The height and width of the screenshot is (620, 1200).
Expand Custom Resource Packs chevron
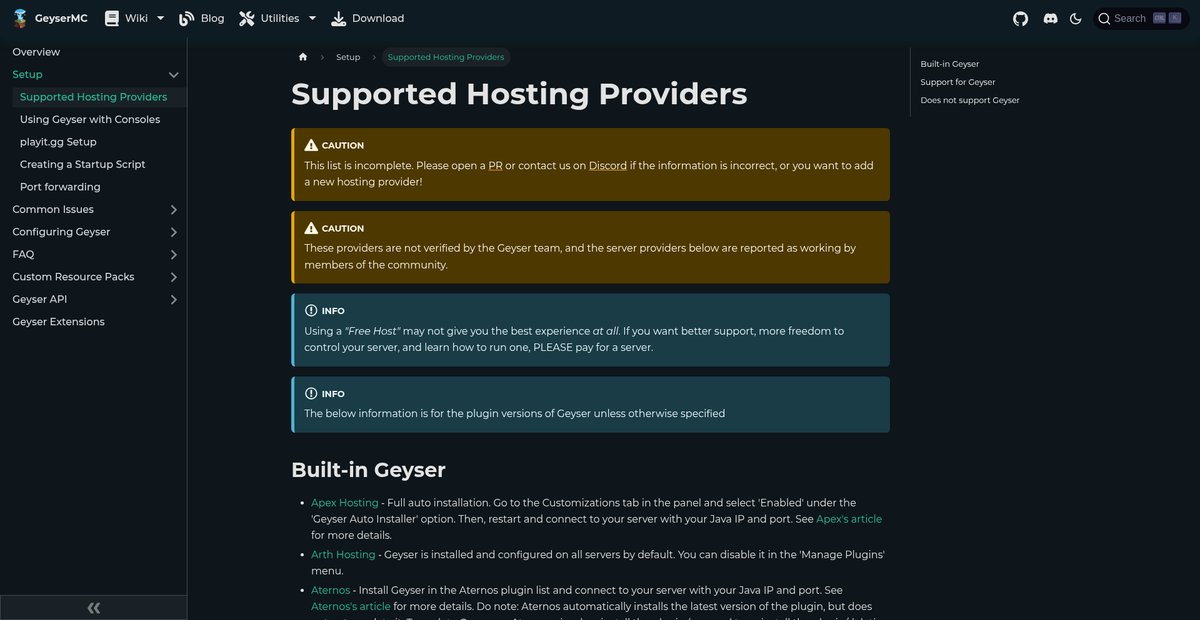coord(173,277)
